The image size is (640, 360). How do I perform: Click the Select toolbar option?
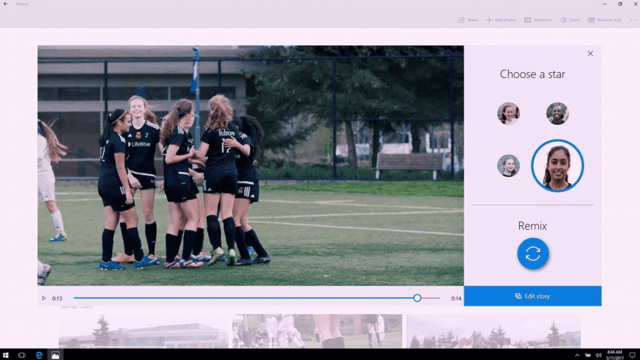pos(570,20)
